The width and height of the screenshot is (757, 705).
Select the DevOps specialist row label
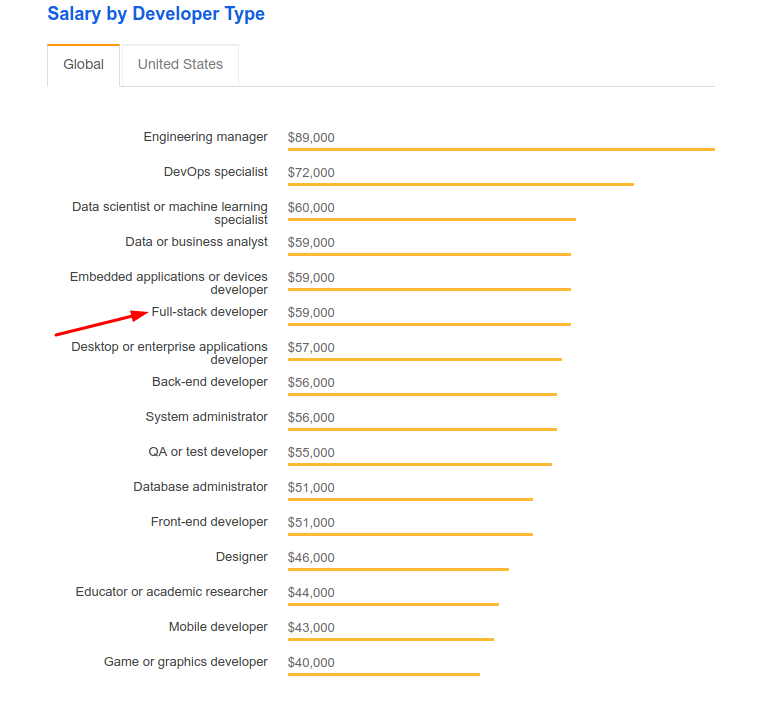pos(215,172)
